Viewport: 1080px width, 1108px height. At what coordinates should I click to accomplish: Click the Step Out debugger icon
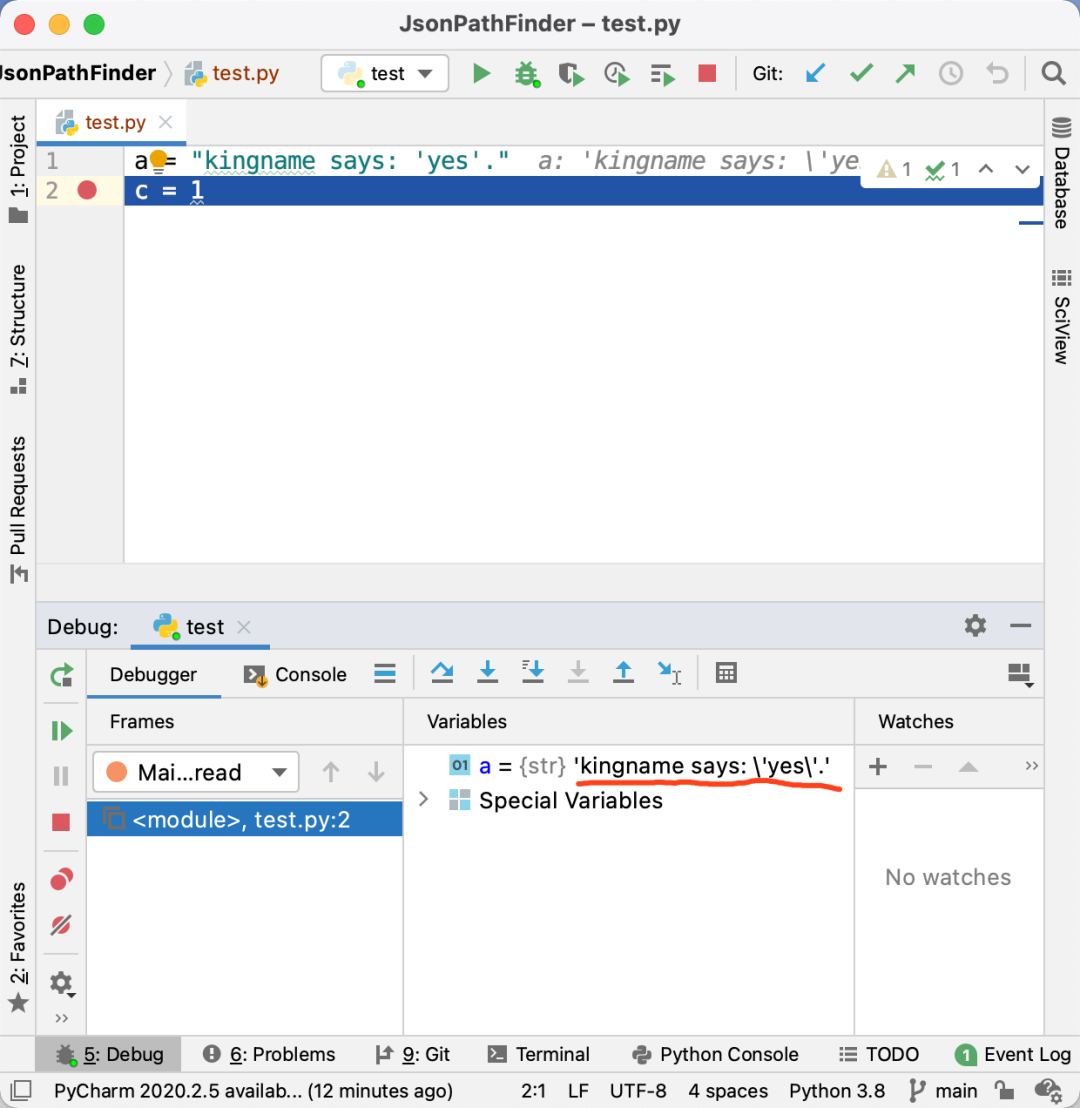[623, 672]
